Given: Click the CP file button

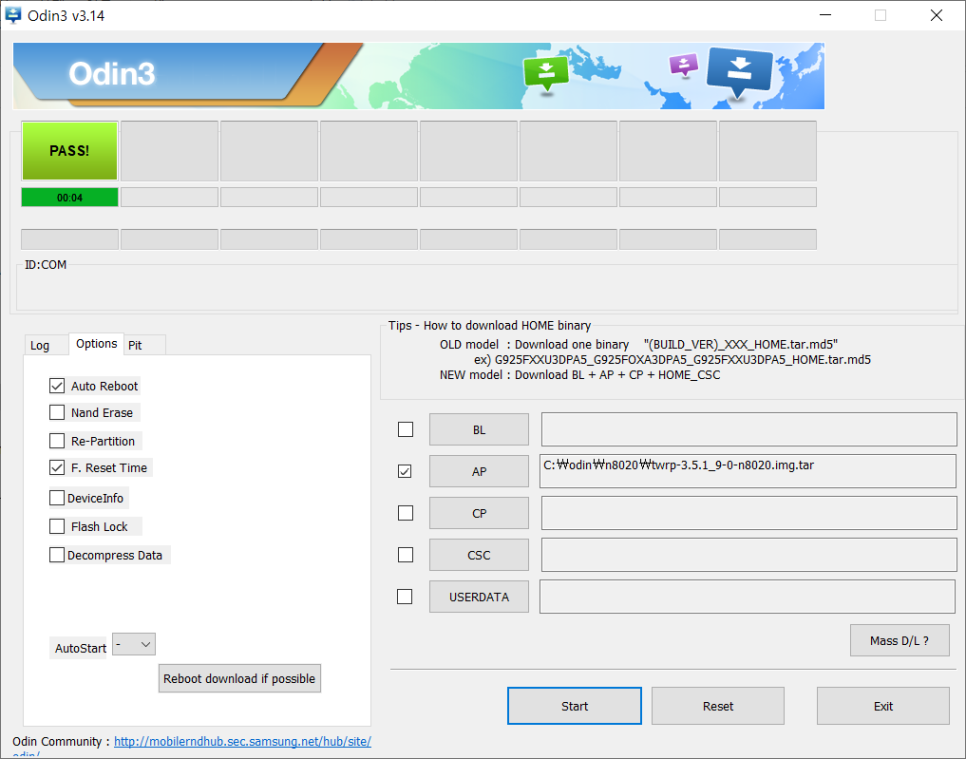Looking at the screenshot, I should [479, 513].
